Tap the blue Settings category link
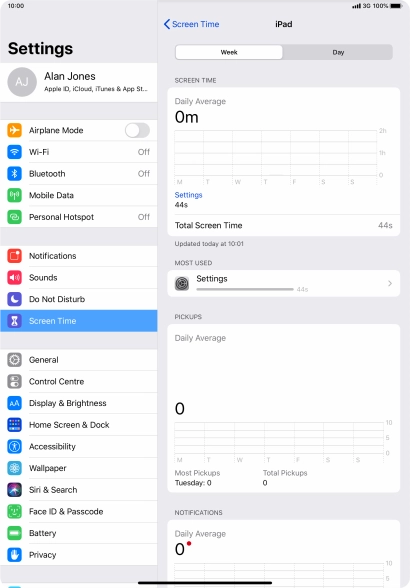410x588 pixels. 188,195
